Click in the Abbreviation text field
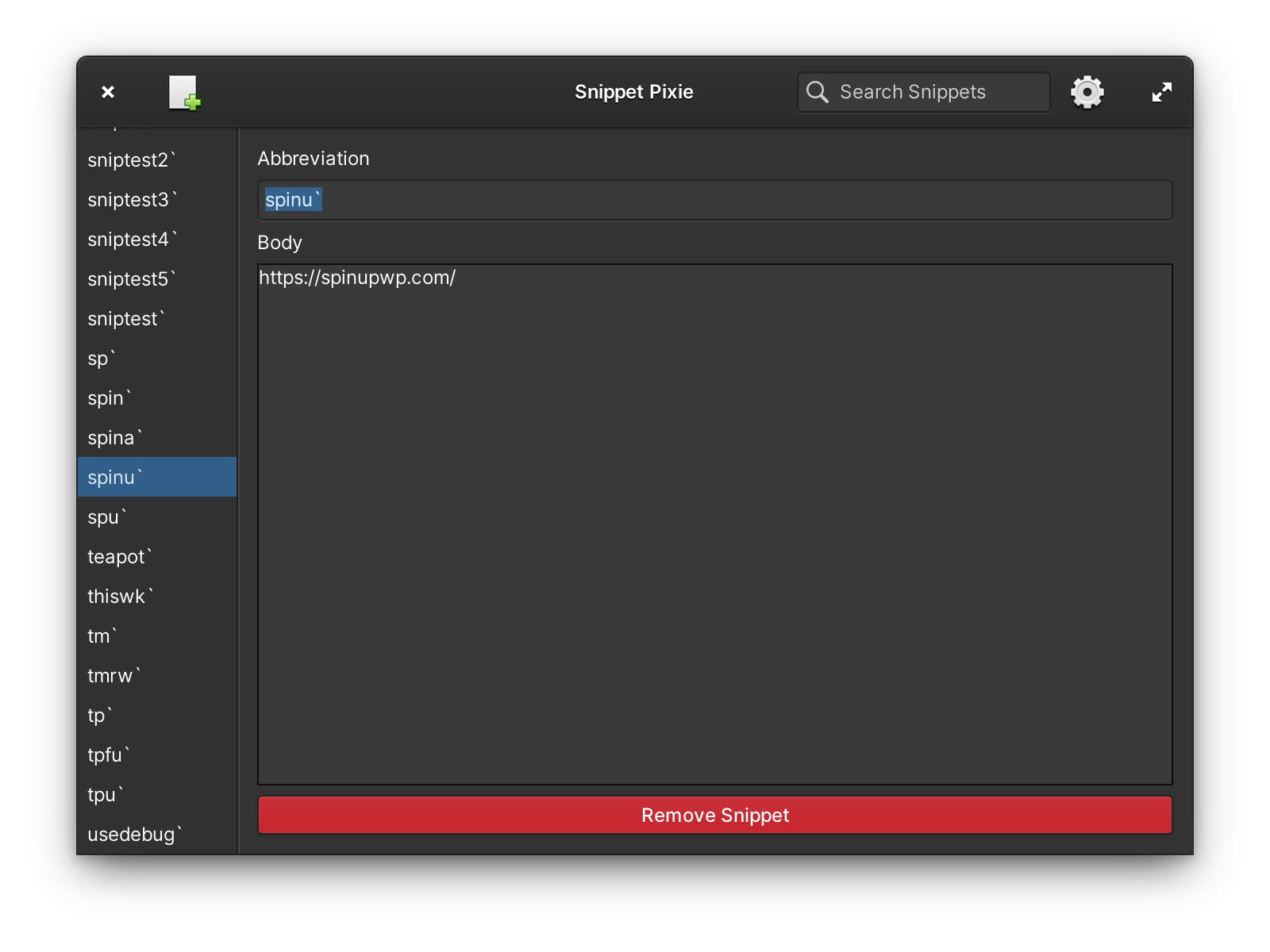Viewport: 1270px width, 952px height. tap(714, 200)
